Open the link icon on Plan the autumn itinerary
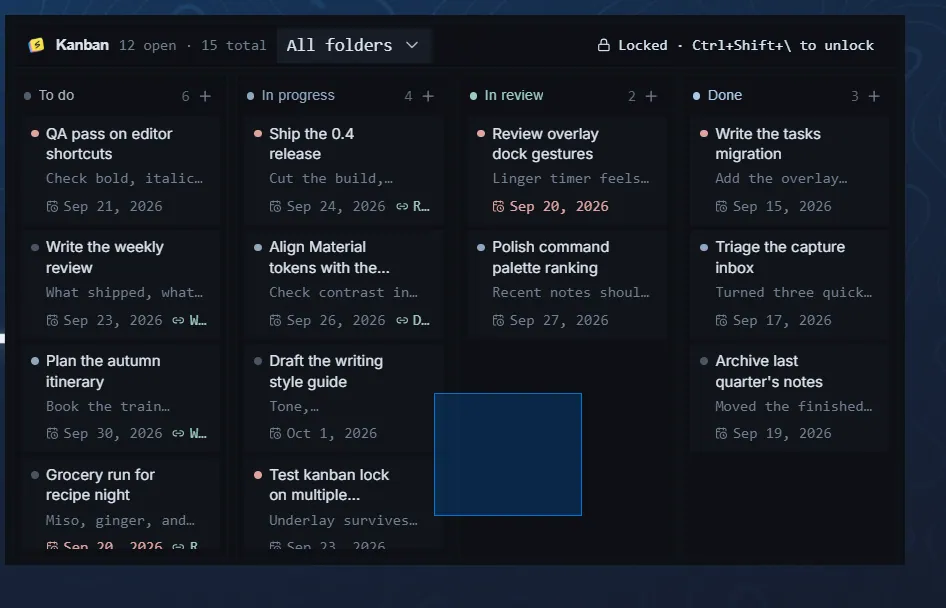The height and width of the screenshot is (608, 946). click(x=178, y=433)
